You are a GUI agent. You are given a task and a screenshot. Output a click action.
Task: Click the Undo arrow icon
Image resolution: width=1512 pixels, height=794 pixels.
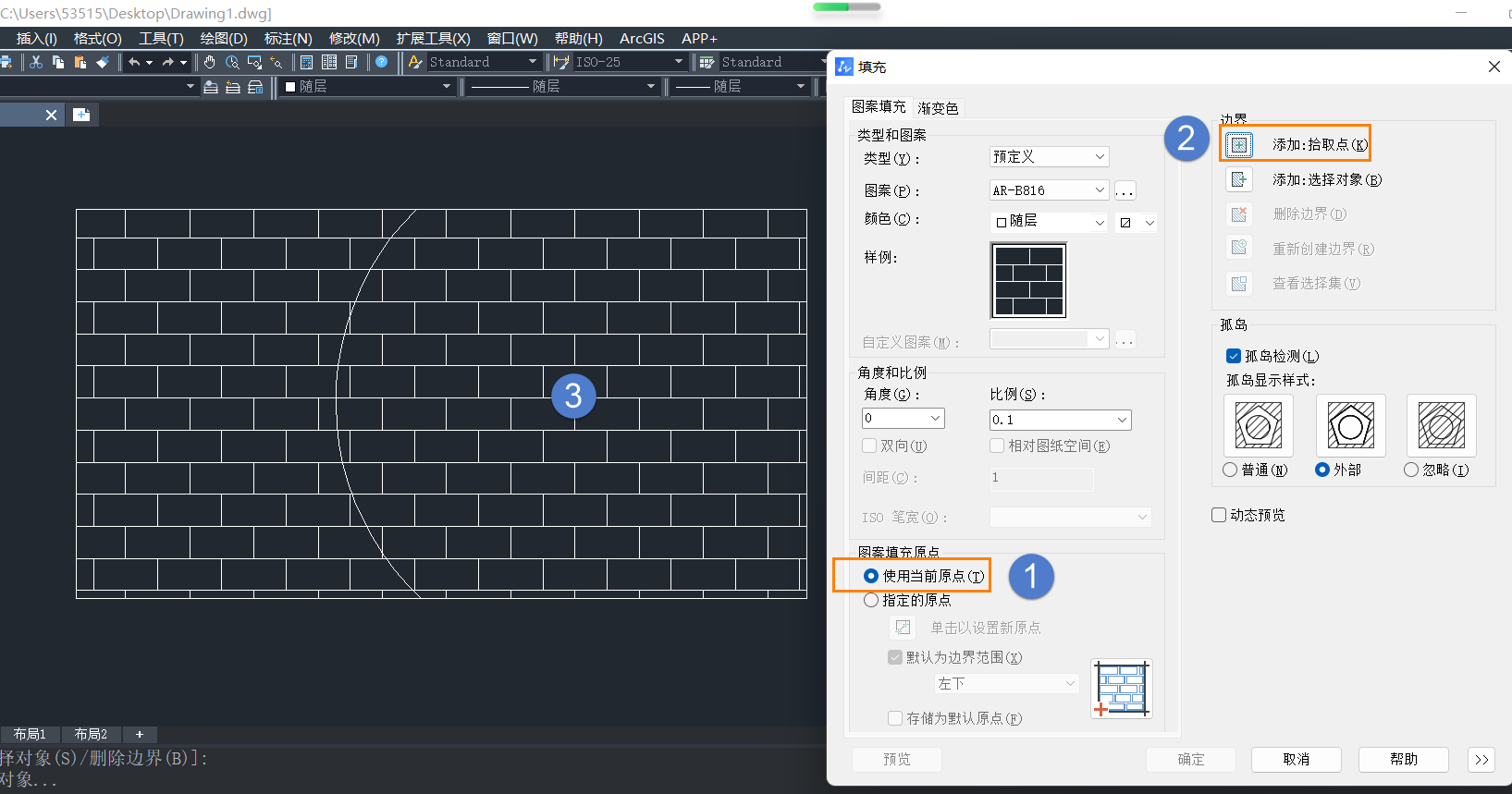click(x=135, y=62)
